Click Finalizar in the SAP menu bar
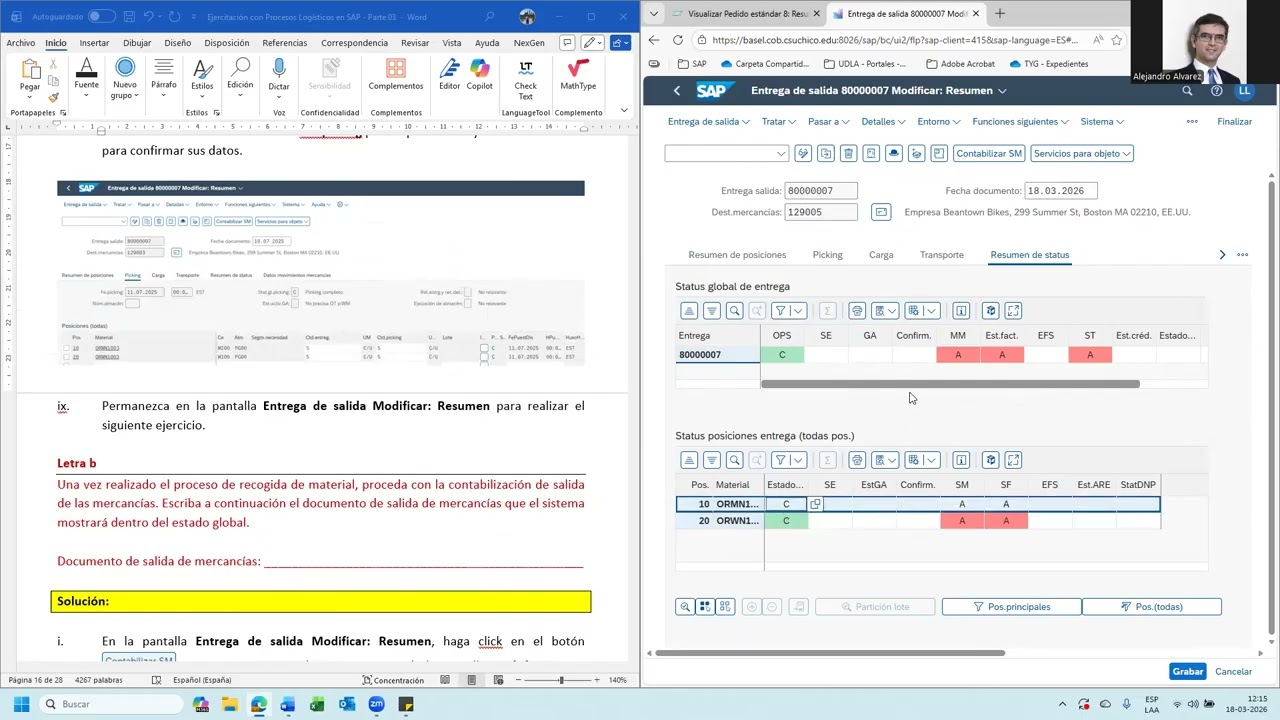1280x720 pixels. (x=1234, y=121)
